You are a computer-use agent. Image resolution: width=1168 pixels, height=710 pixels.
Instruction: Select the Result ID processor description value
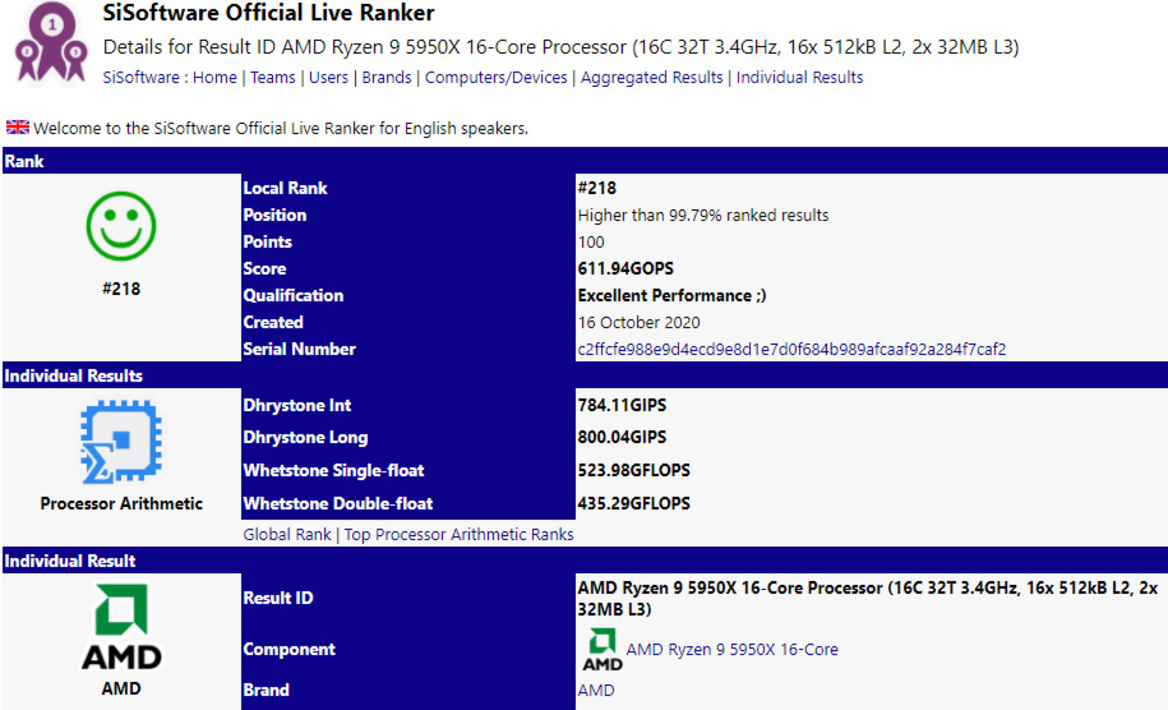(x=867, y=598)
